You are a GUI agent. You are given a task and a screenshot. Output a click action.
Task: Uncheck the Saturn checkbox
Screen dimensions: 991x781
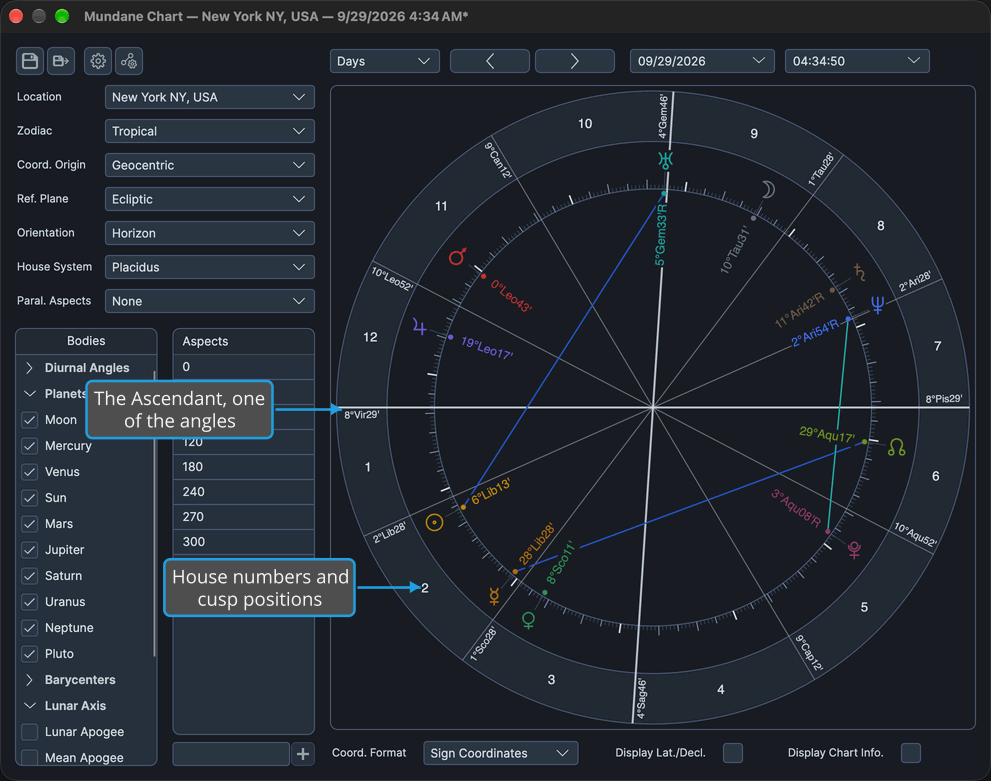tap(30, 576)
